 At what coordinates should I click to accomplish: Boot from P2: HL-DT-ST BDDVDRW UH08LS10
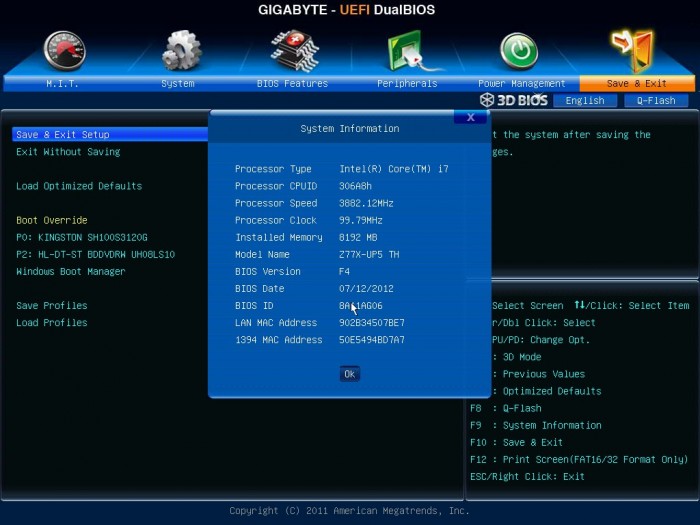tap(96, 254)
